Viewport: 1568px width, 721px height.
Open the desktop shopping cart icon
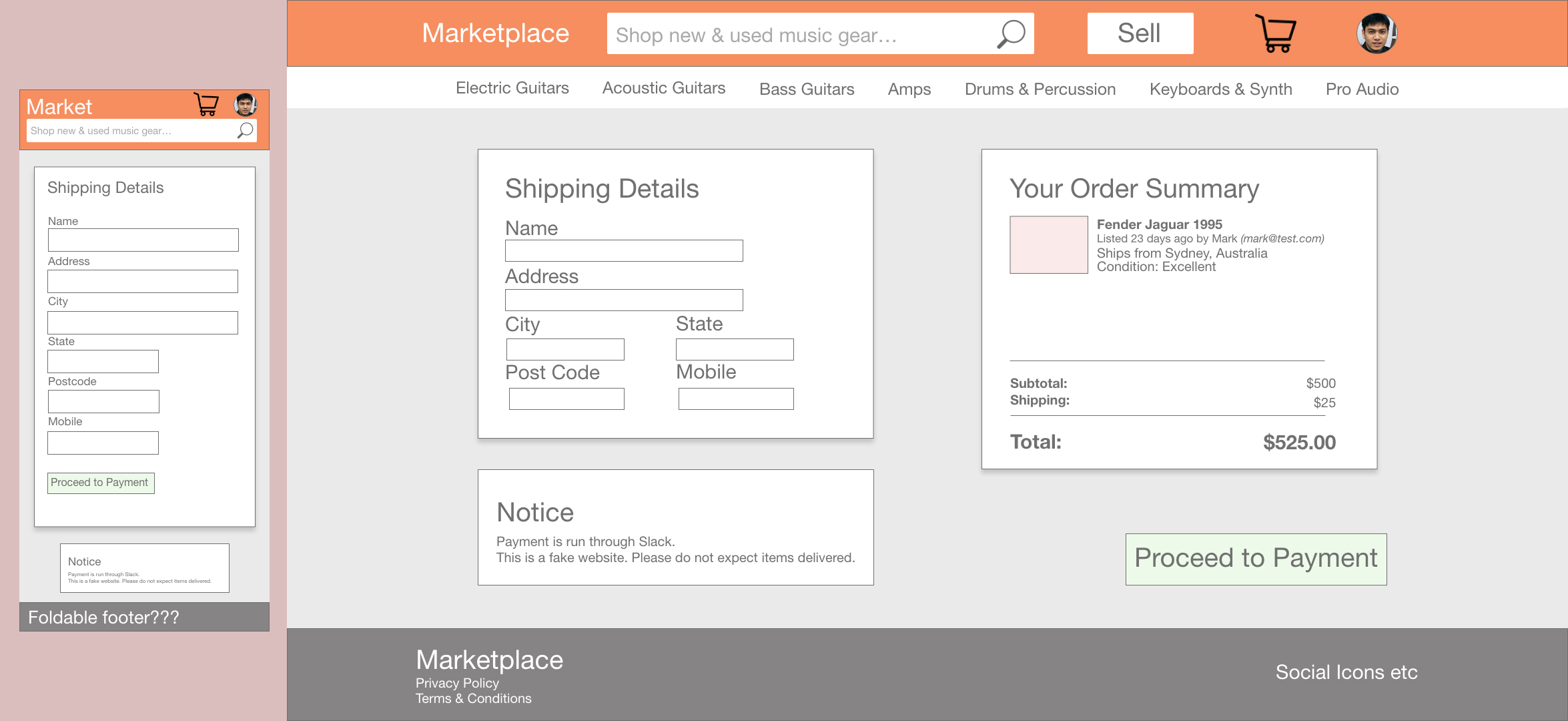(x=1275, y=33)
